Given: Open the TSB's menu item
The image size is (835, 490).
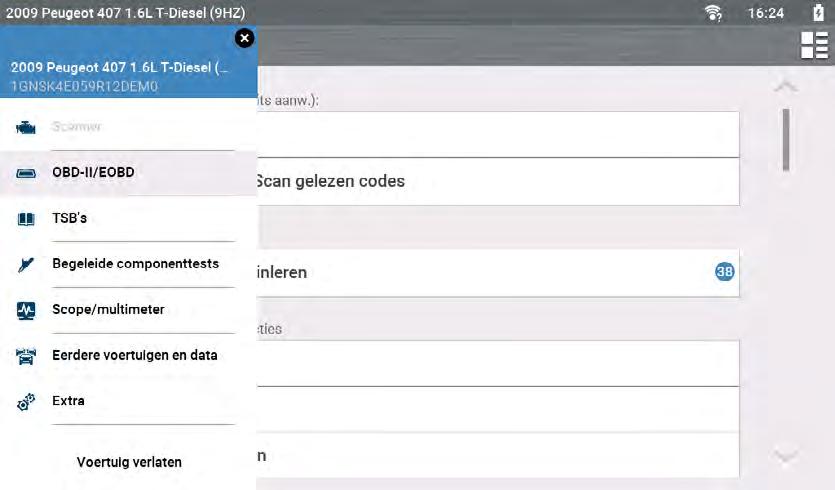Looking at the screenshot, I should pos(128,218).
